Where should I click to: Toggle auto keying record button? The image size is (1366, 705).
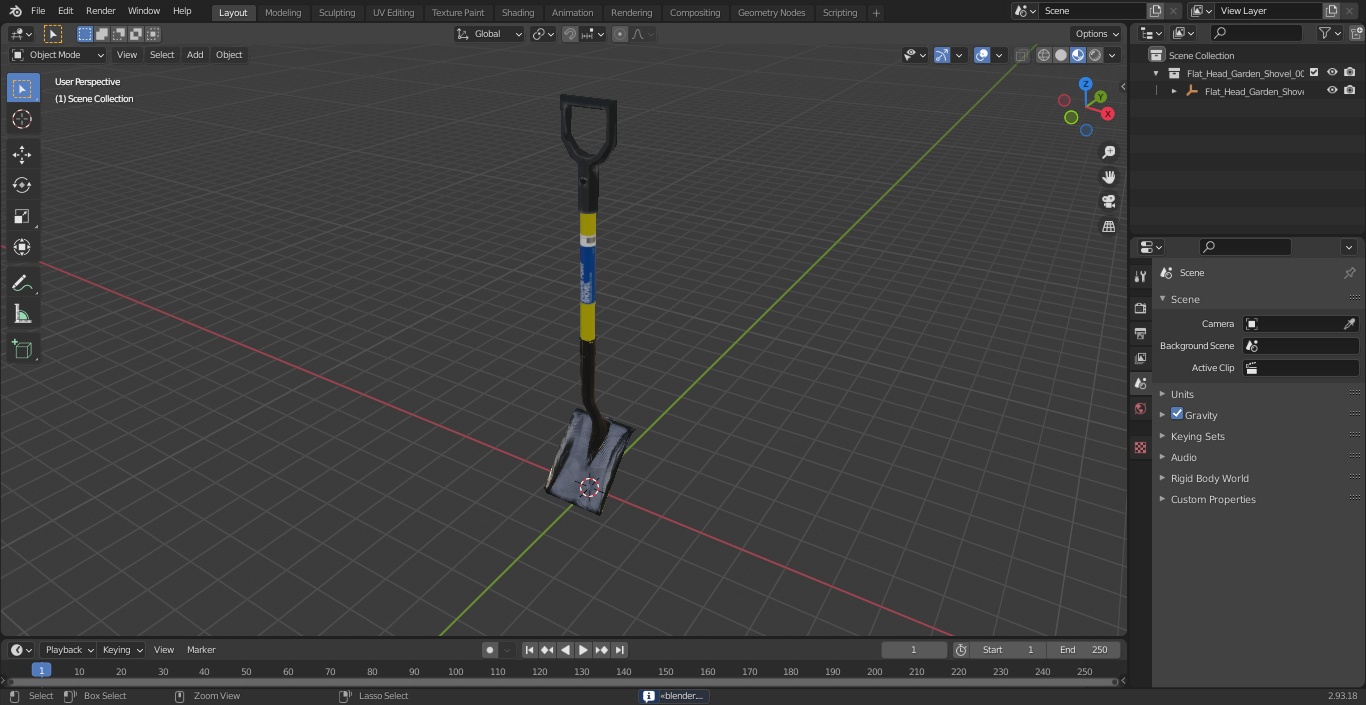[x=489, y=650]
